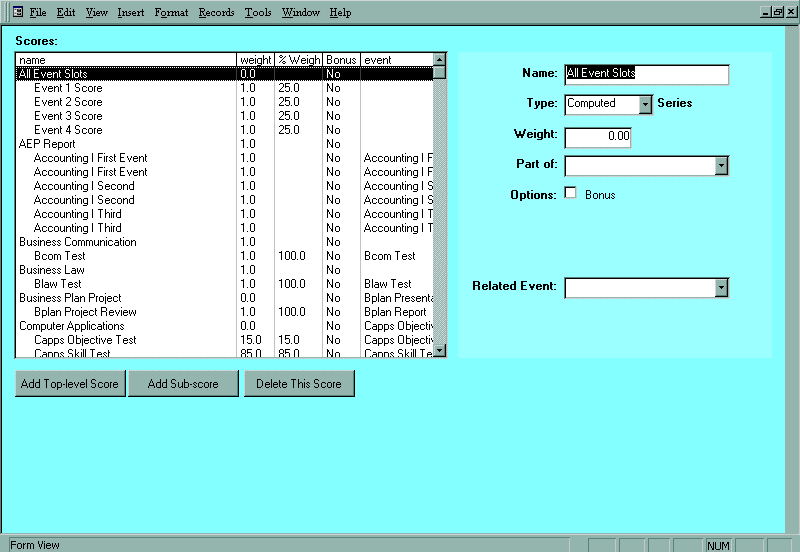Click the Add Top-level Score button
The height and width of the screenshot is (552, 800).
[70, 384]
